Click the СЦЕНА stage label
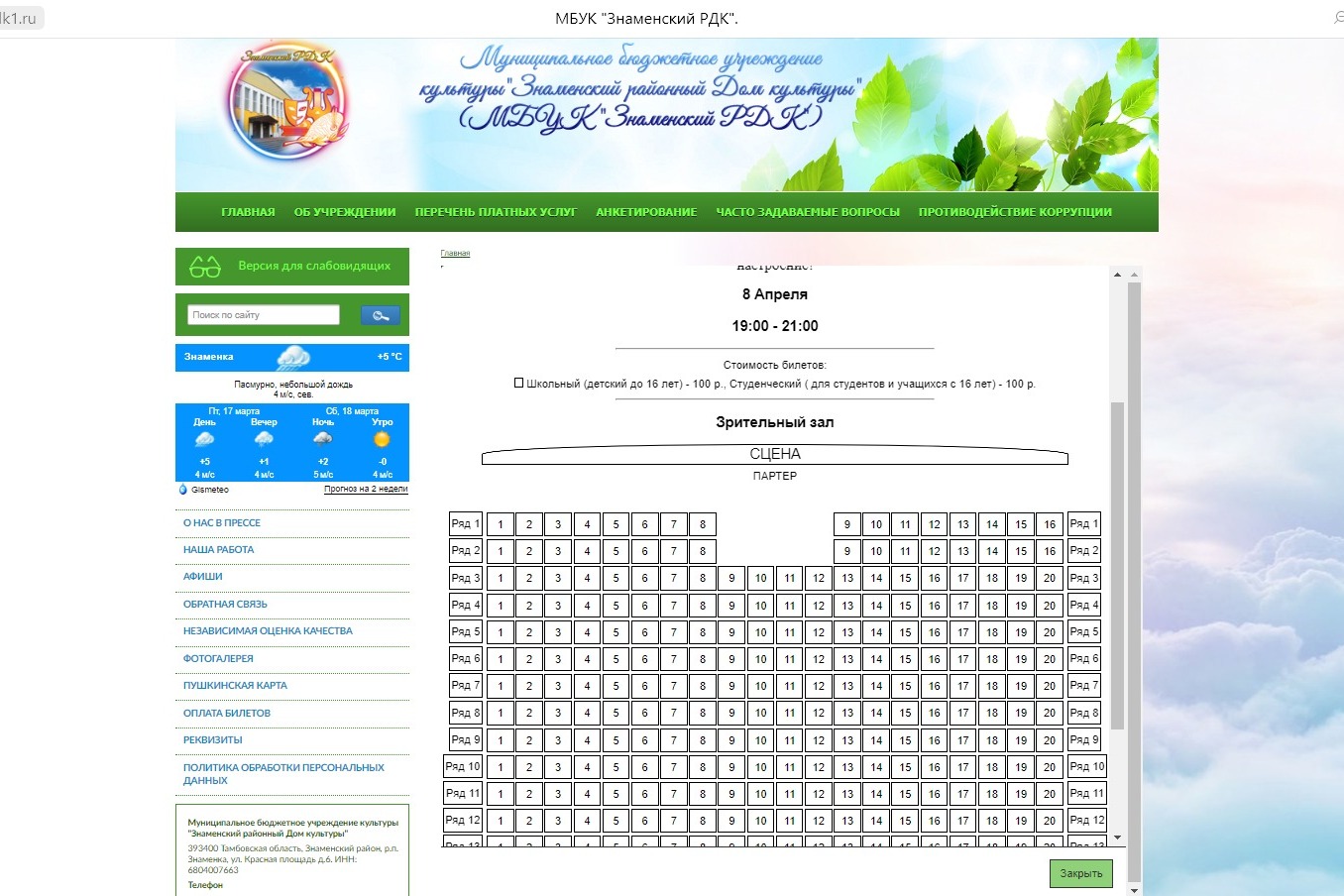1344x896 pixels. click(x=775, y=454)
